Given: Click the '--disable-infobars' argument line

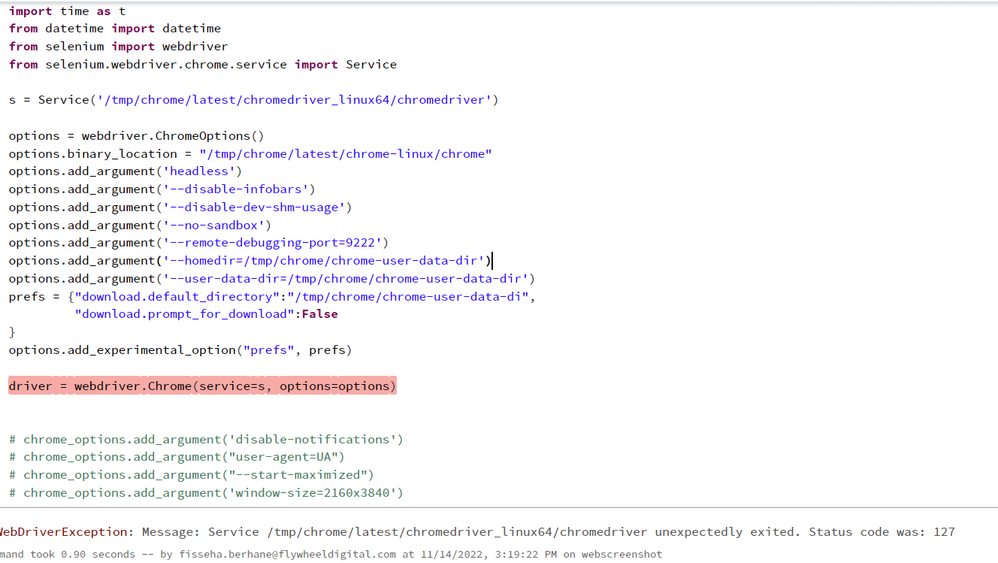Looking at the screenshot, I should pos(162,189).
